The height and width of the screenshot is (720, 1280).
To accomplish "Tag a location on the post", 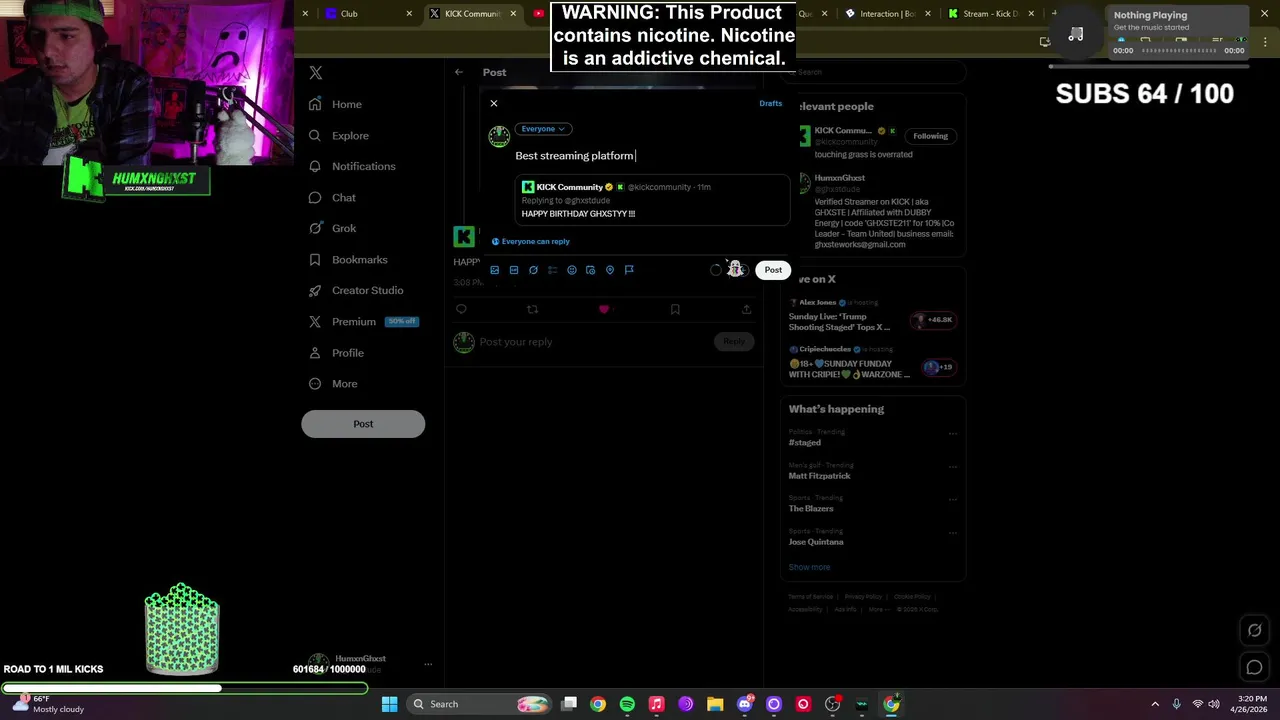I will (x=610, y=270).
